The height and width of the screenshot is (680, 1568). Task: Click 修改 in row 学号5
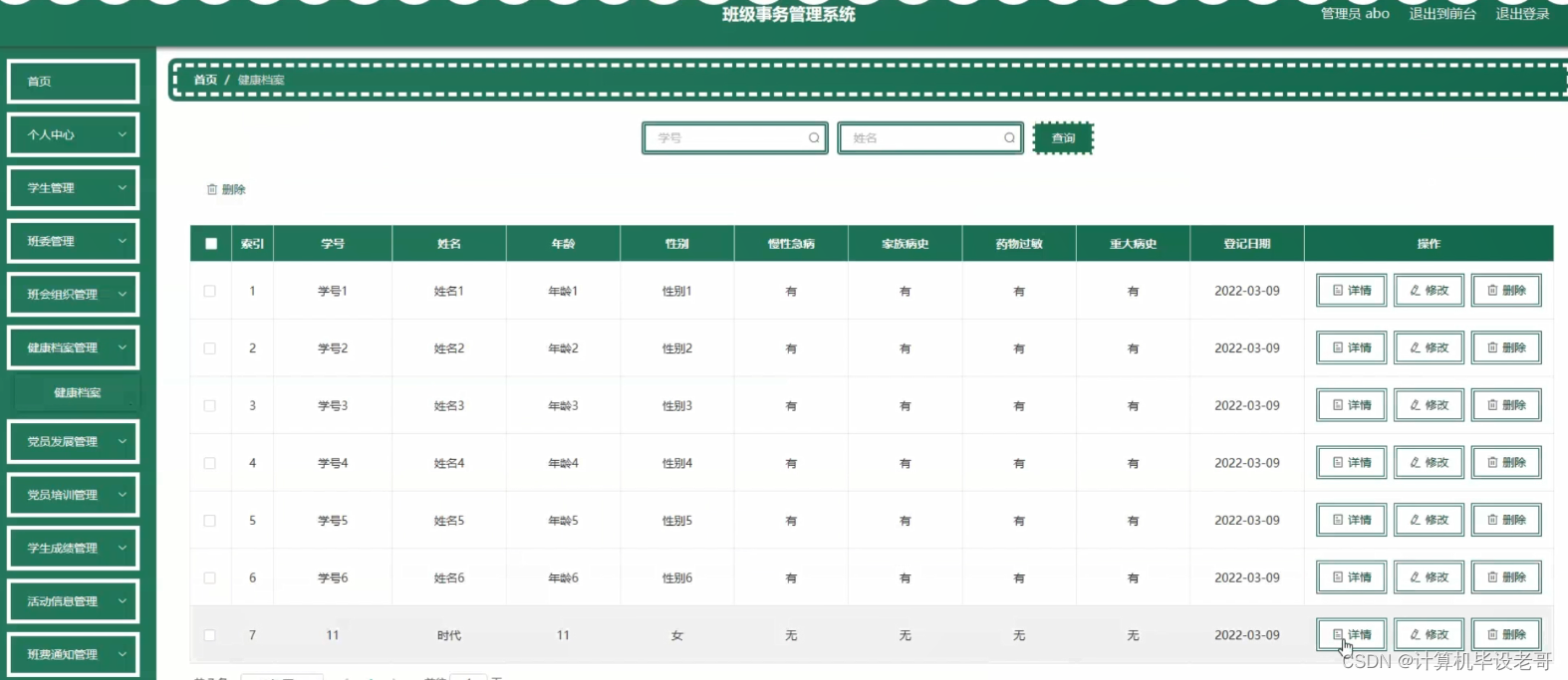pyautogui.click(x=1429, y=521)
